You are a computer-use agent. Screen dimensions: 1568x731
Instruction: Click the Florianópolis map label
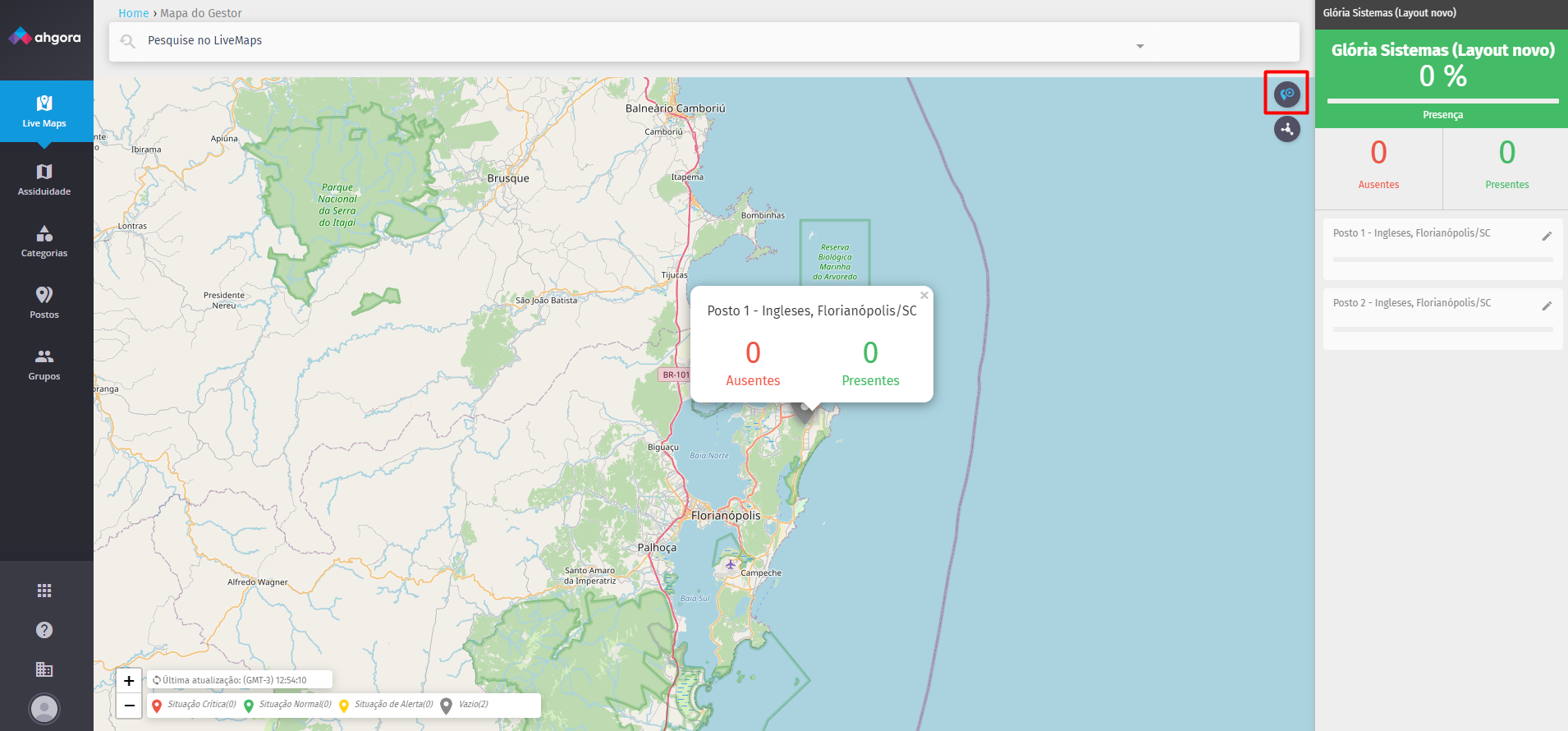pyautogui.click(x=726, y=516)
